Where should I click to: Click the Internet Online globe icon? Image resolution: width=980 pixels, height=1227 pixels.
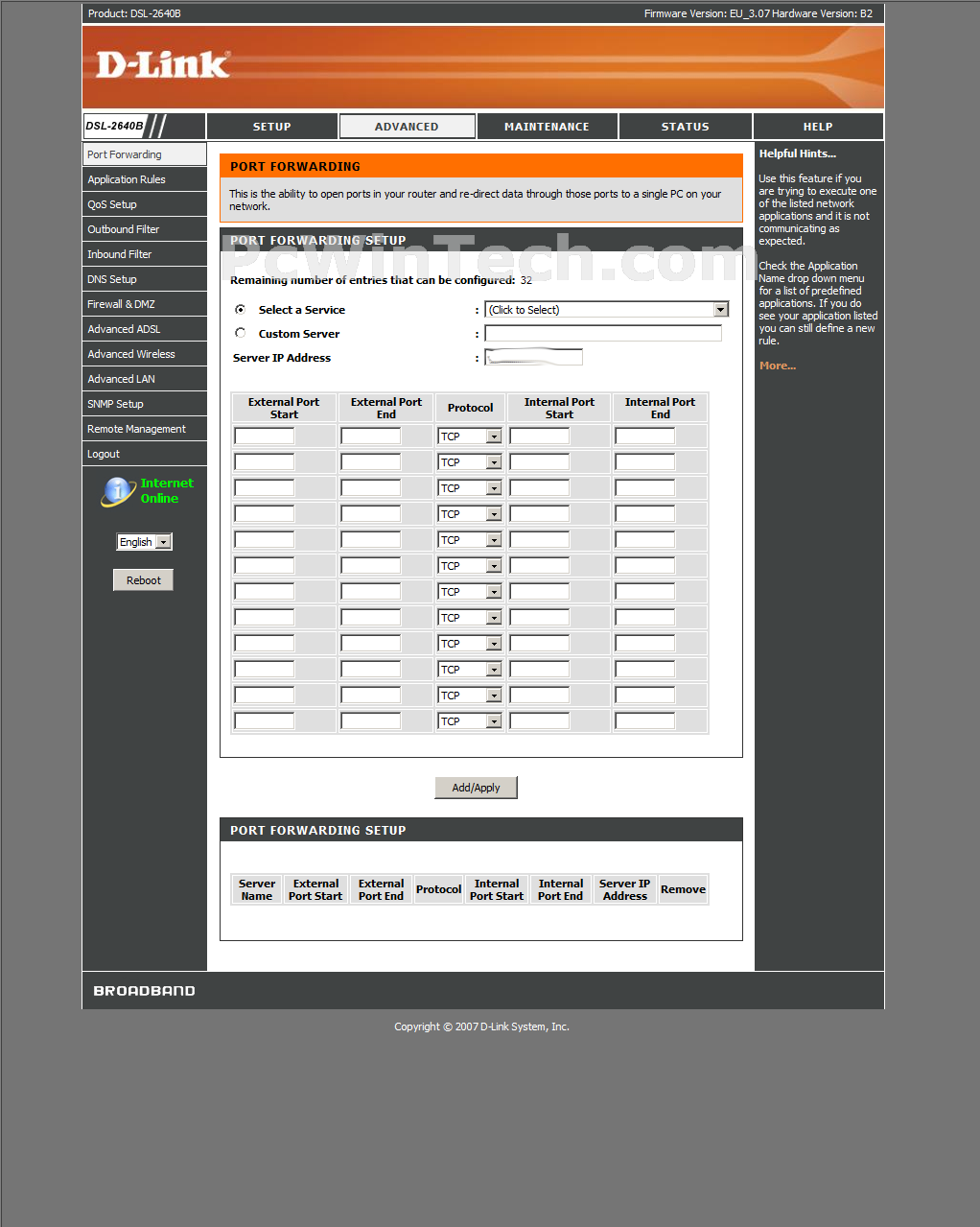pos(118,491)
